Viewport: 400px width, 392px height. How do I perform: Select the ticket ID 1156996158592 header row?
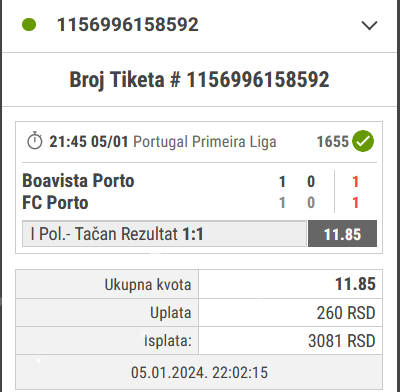200,25
